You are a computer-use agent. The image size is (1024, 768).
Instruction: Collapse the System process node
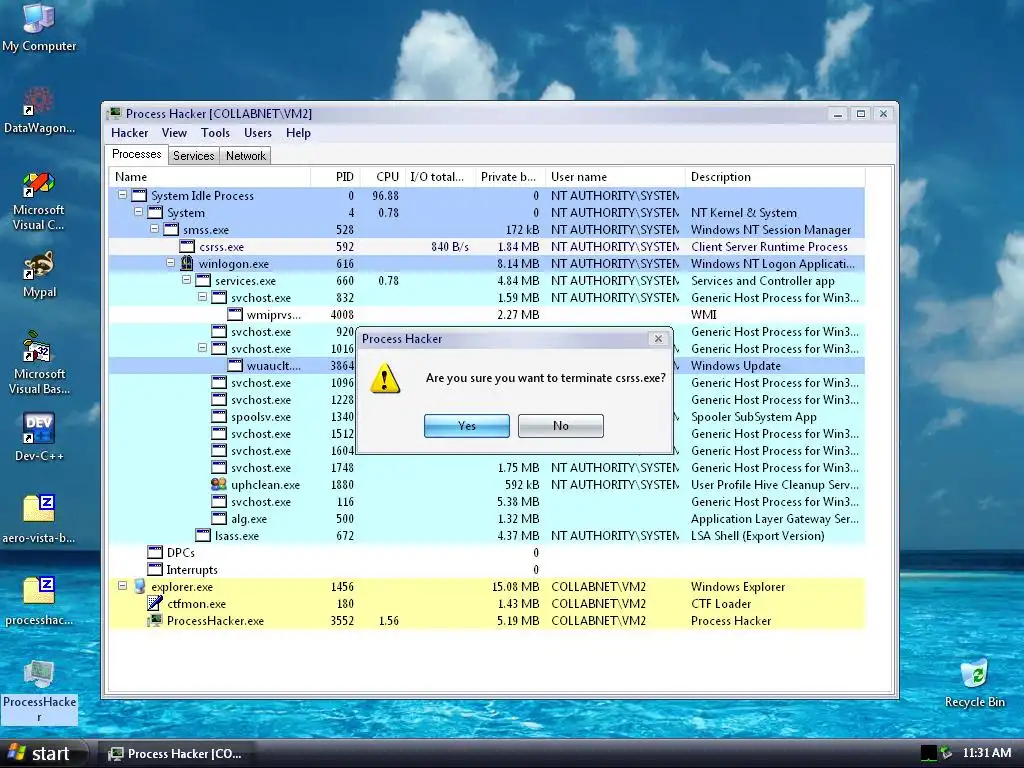tap(138, 212)
